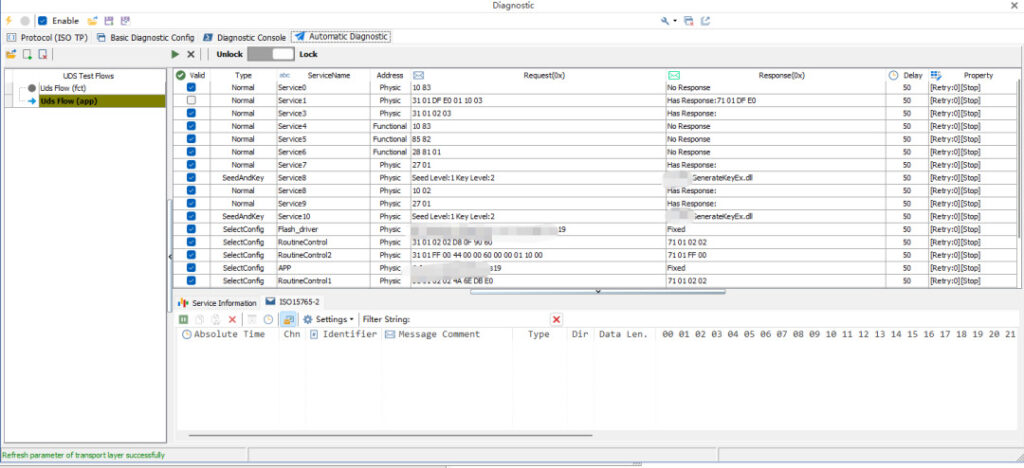Open the Settings dropdown in trace toolbar
The height and width of the screenshot is (468, 1024).
(329, 319)
